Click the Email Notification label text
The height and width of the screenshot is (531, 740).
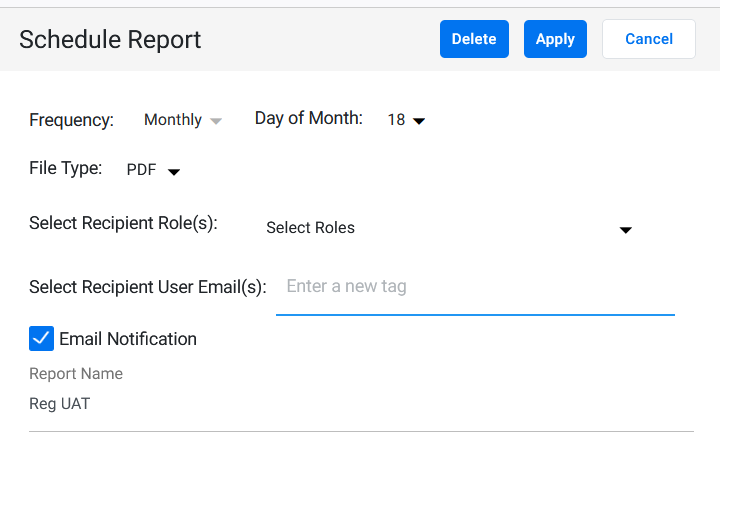128,339
